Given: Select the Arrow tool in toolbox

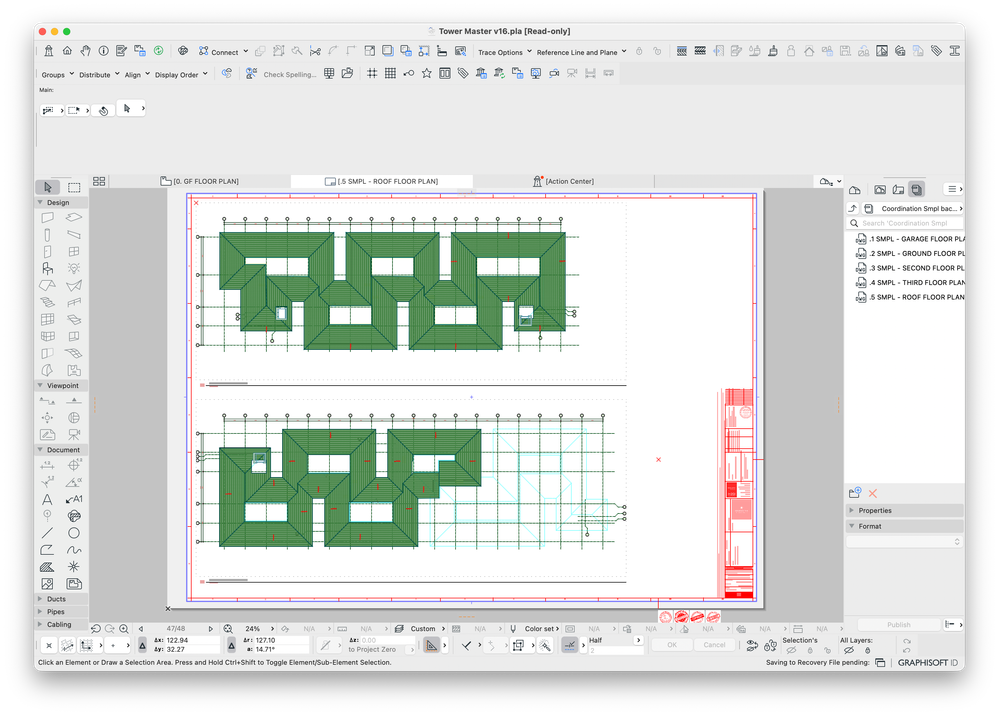Looking at the screenshot, I should 48,187.
